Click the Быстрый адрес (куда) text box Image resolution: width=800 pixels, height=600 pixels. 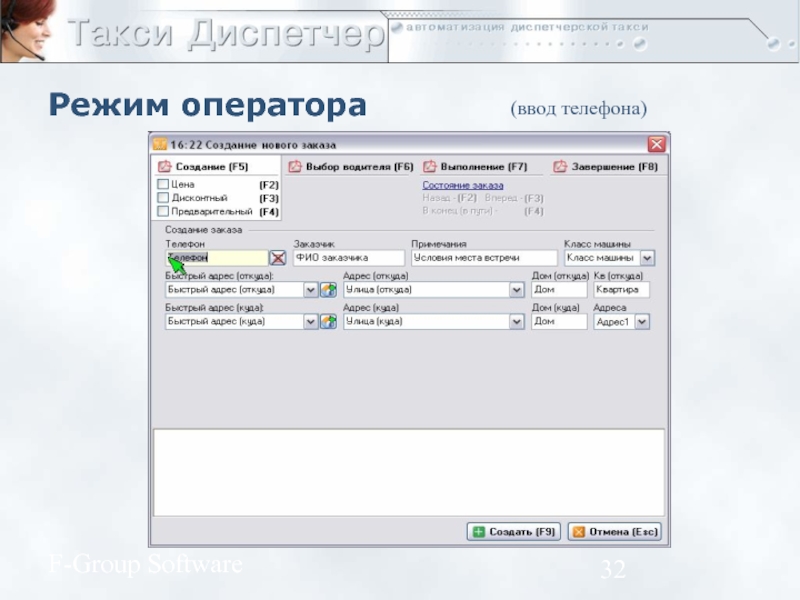(235, 321)
